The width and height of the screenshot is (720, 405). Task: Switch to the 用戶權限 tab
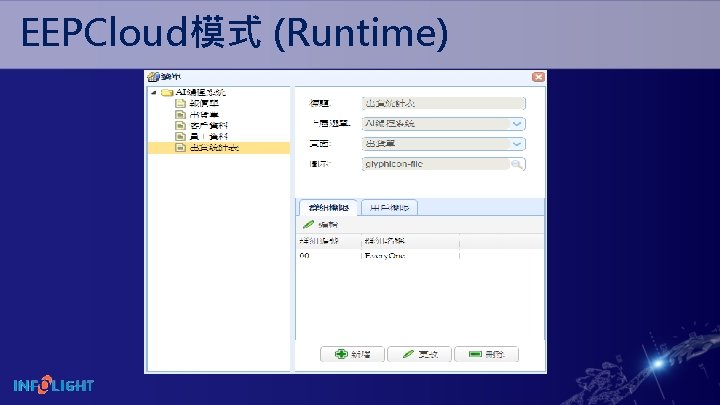pos(389,208)
